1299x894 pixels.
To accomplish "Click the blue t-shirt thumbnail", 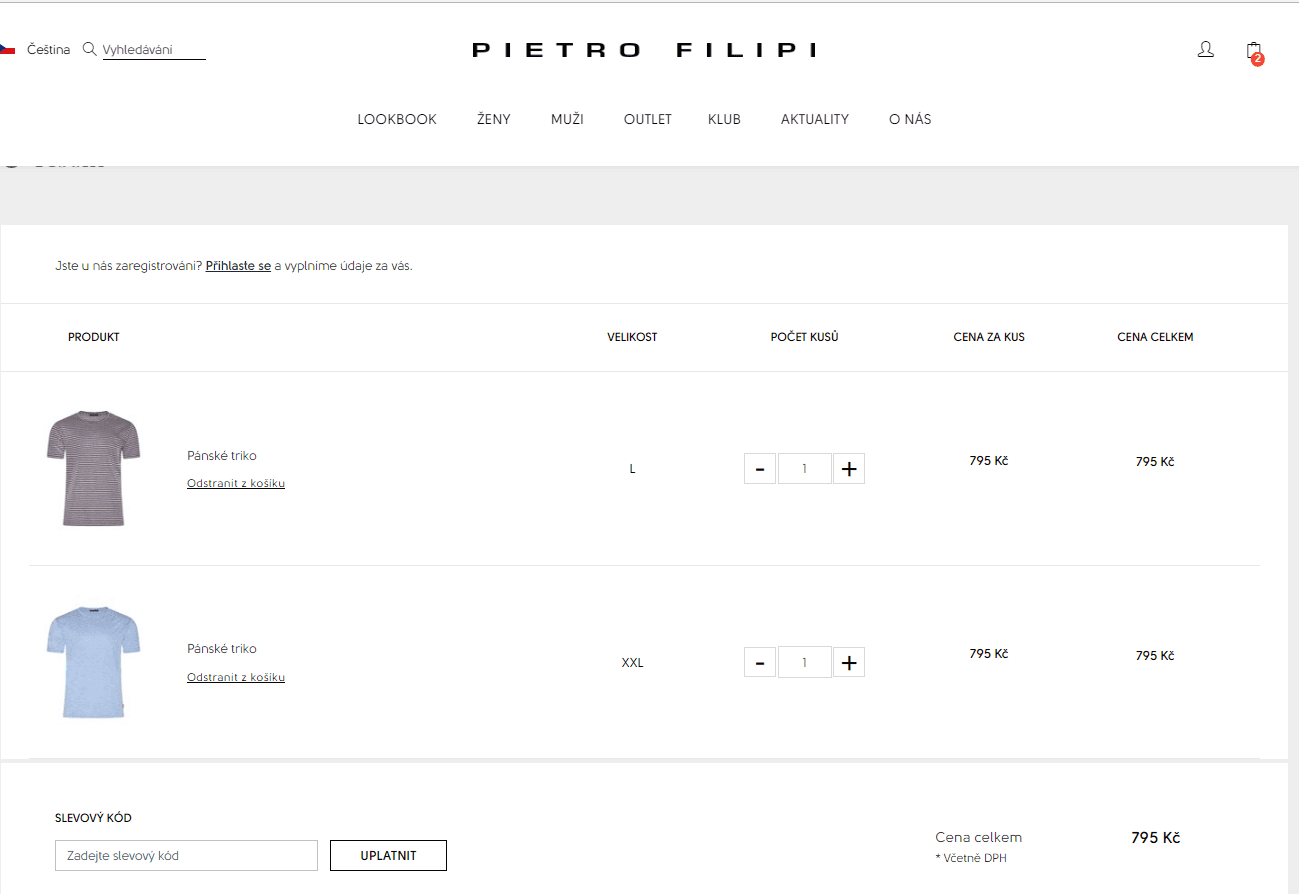I will tap(93, 661).
